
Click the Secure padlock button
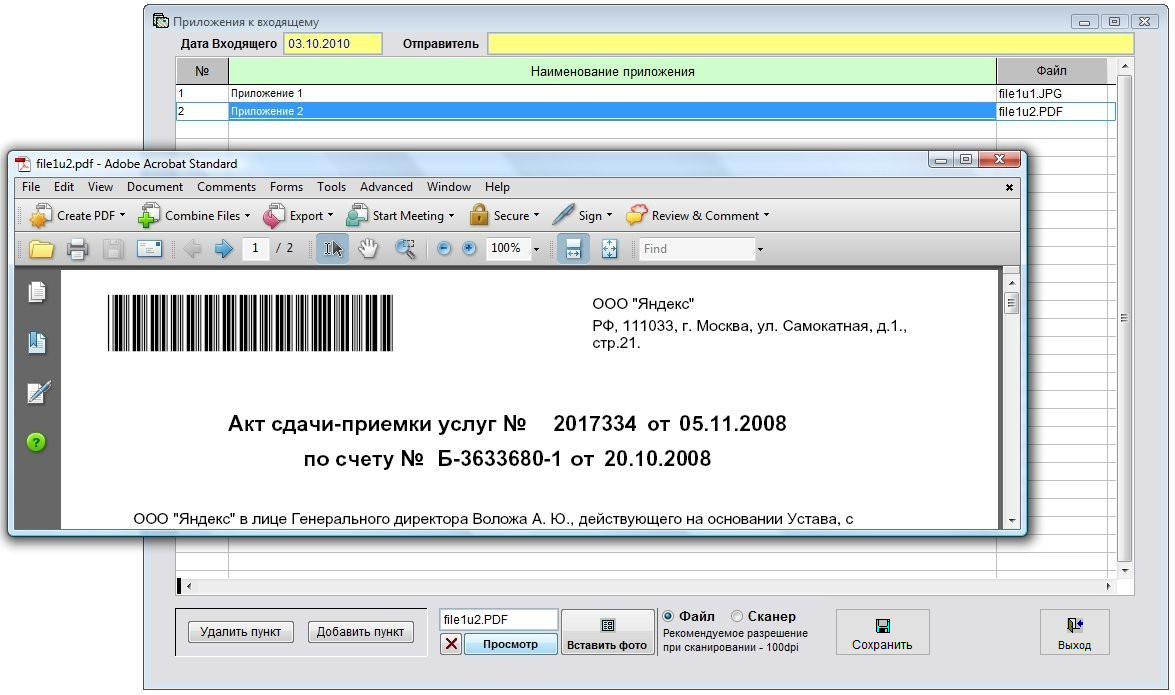(x=504, y=216)
